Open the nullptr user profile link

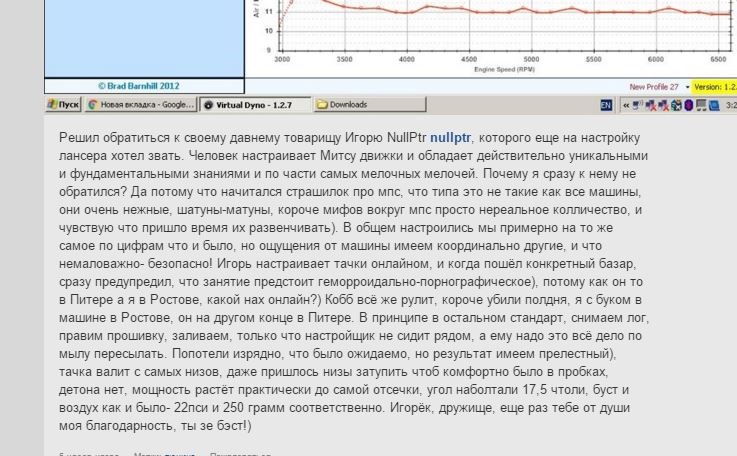click(450, 138)
